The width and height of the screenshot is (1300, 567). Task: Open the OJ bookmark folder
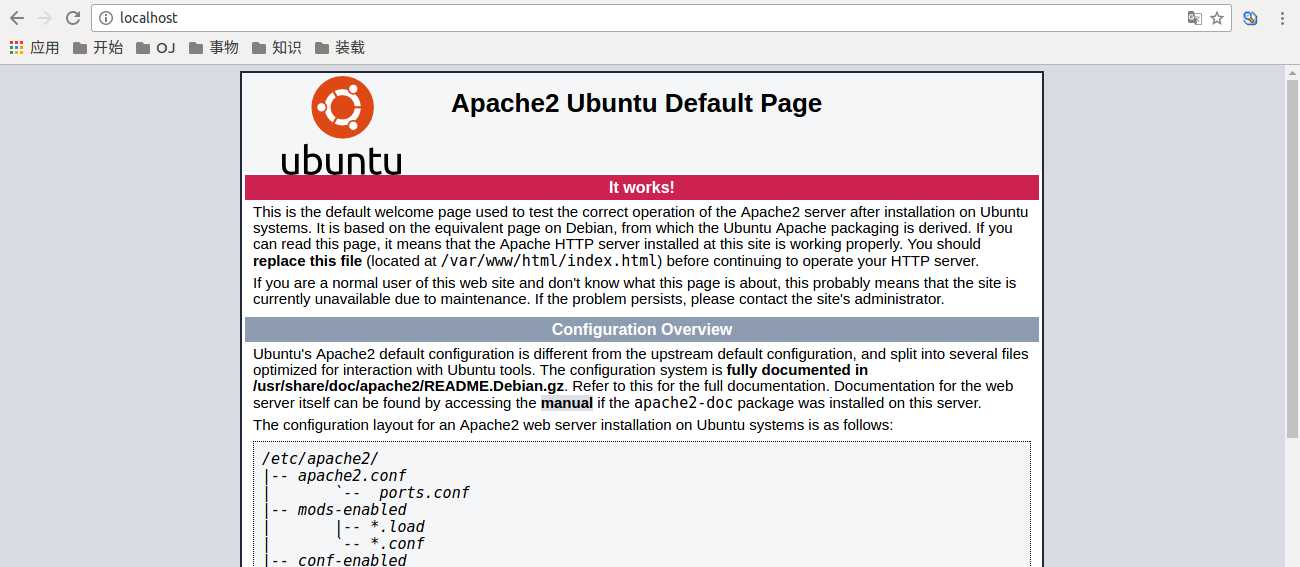point(155,47)
